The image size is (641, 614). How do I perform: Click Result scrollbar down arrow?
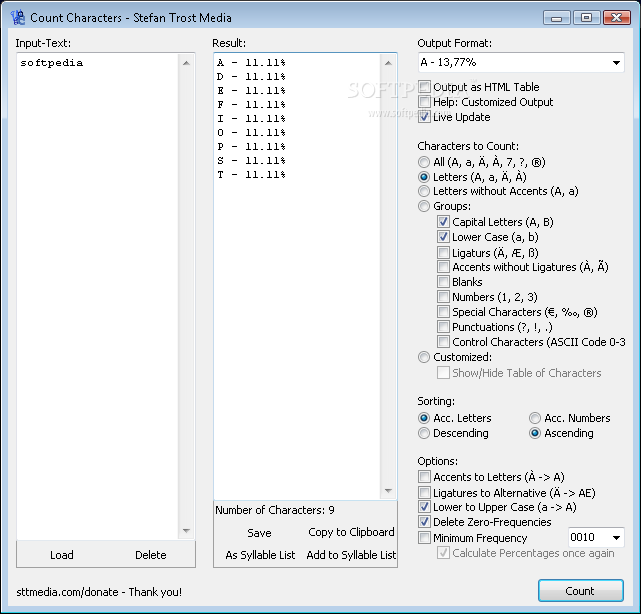click(x=388, y=491)
